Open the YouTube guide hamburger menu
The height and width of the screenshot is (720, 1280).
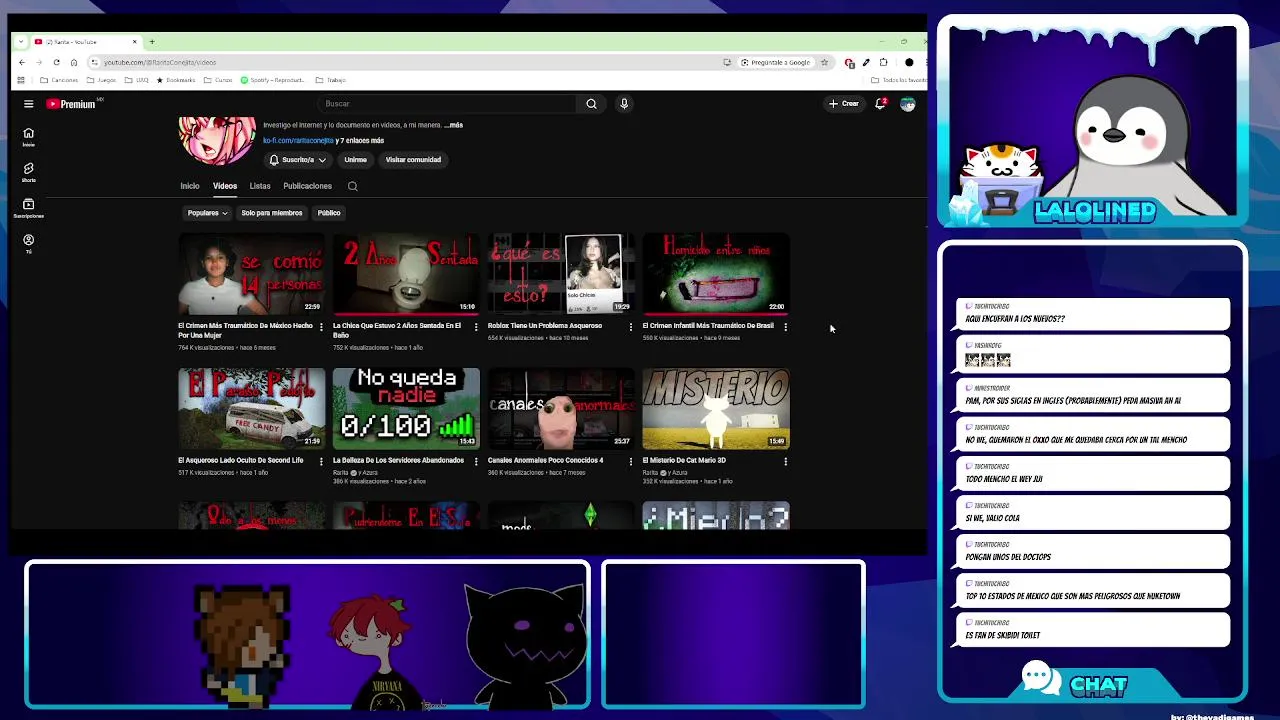coord(28,104)
